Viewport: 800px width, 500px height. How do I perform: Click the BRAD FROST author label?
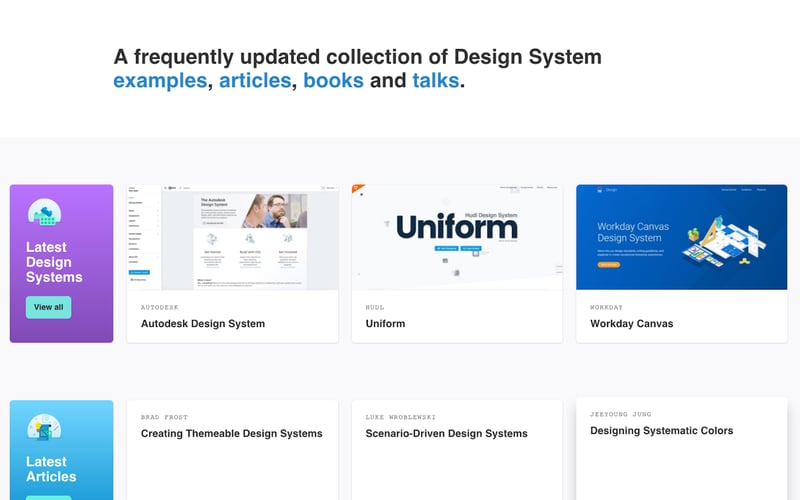point(164,417)
